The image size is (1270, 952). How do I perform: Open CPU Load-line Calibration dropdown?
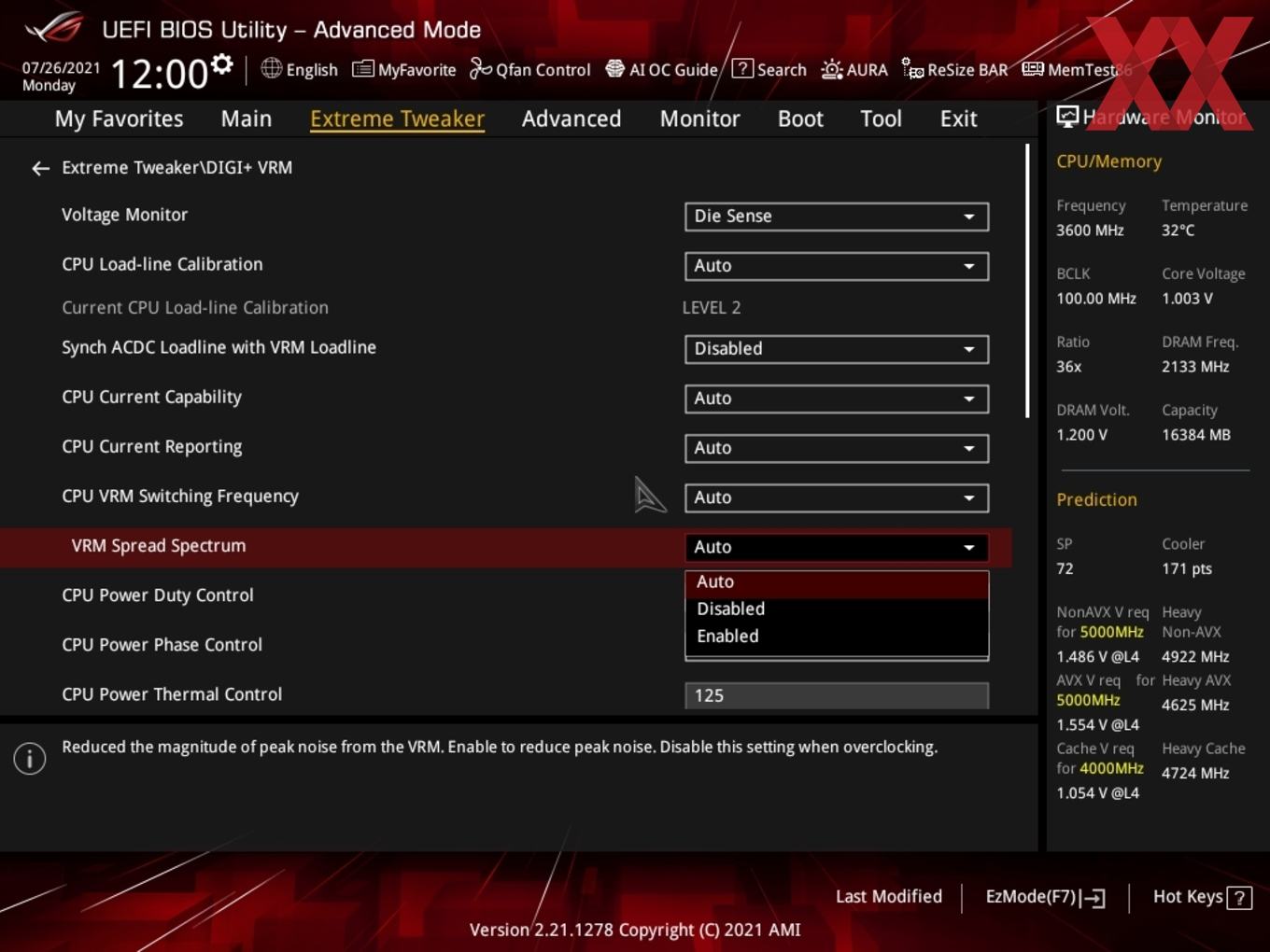pyautogui.click(x=837, y=266)
